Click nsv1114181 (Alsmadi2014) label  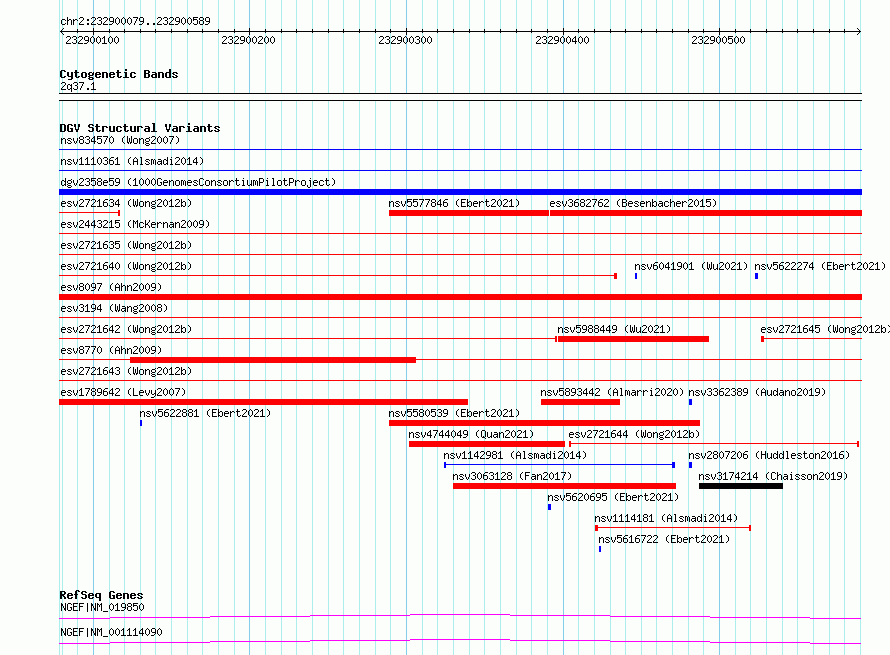[666, 518]
